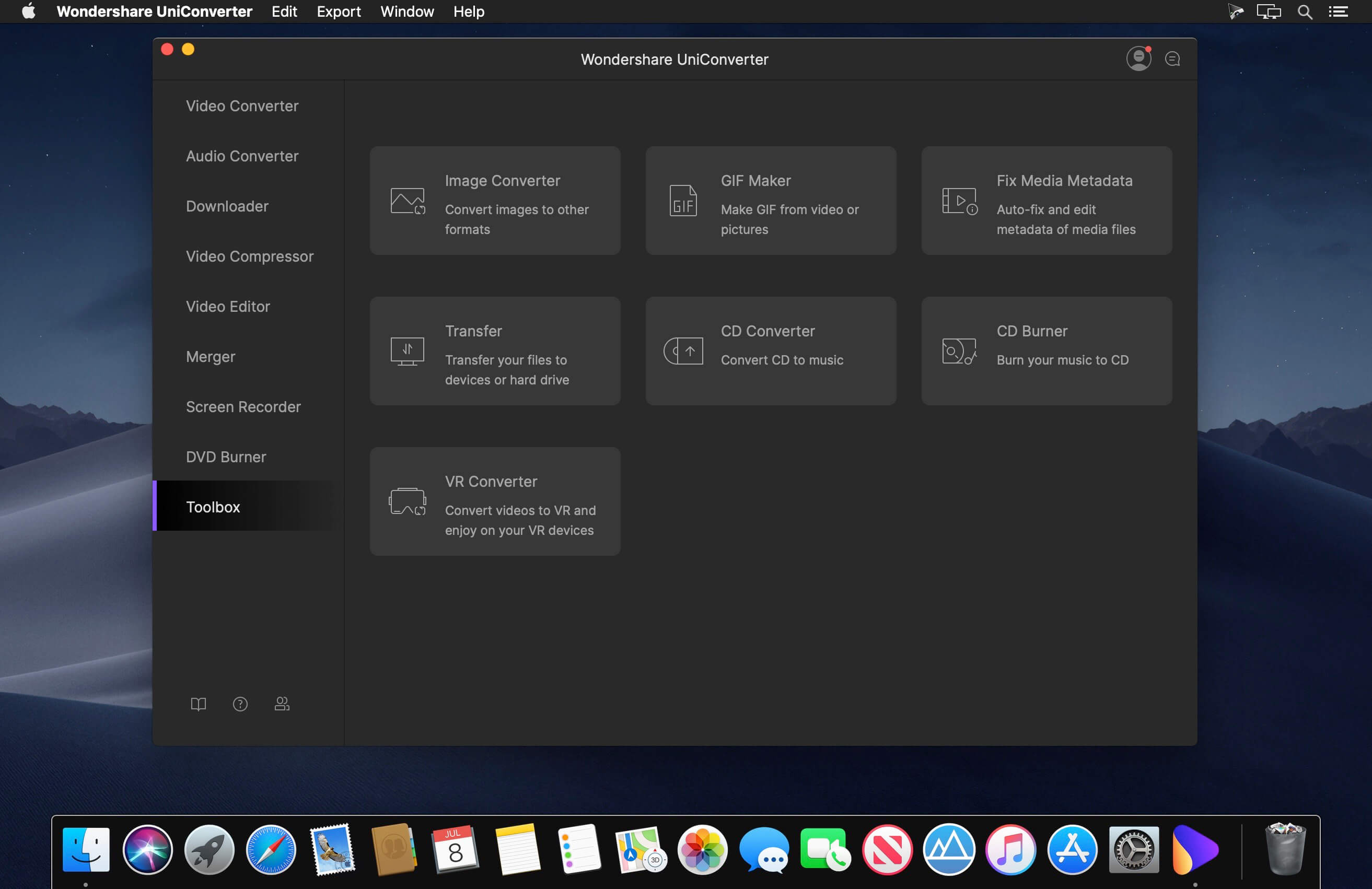Open the Export menu
The height and width of the screenshot is (889, 1372).
(x=338, y=11)
